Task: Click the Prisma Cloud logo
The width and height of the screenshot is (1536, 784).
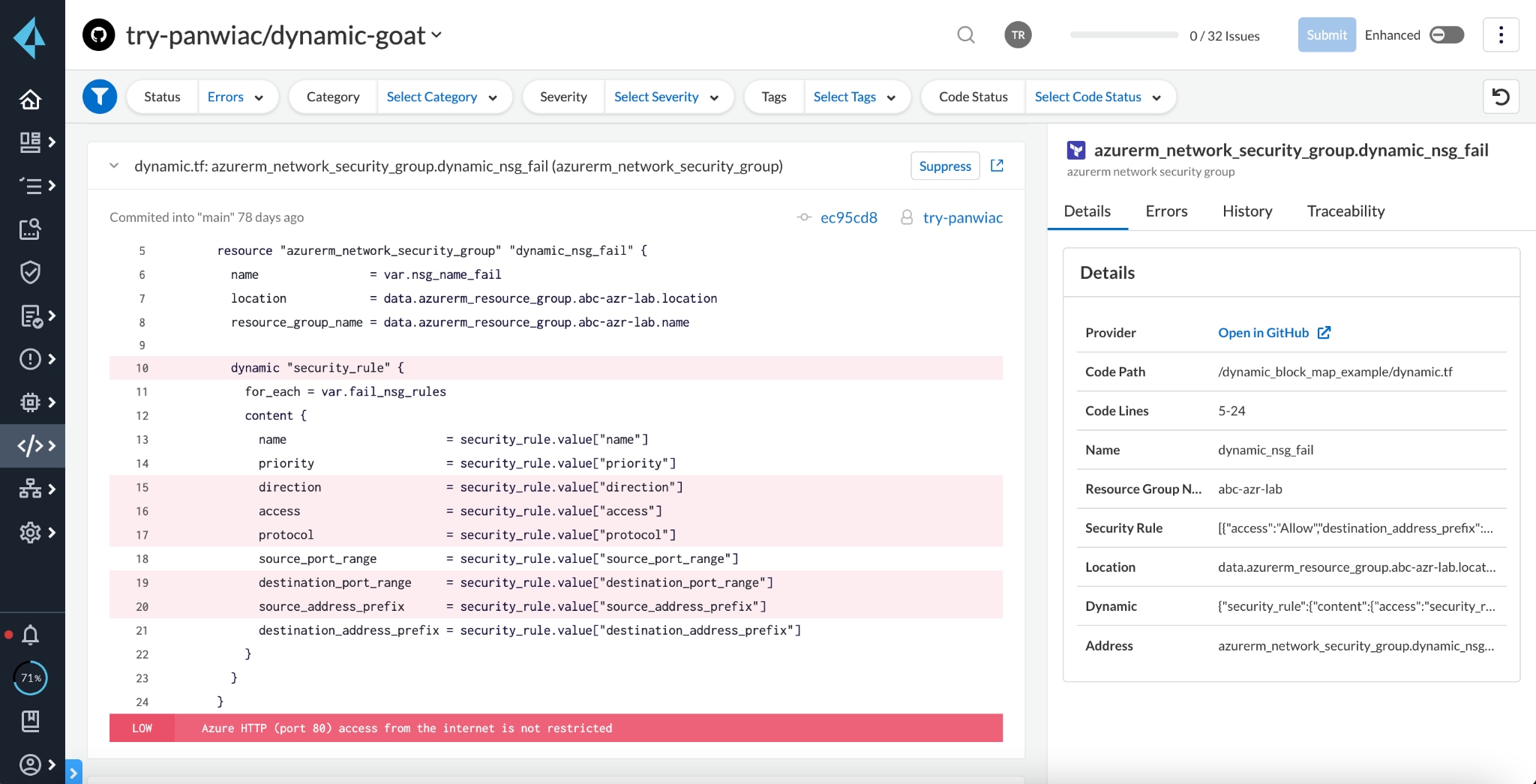Action: pos(30,37)
